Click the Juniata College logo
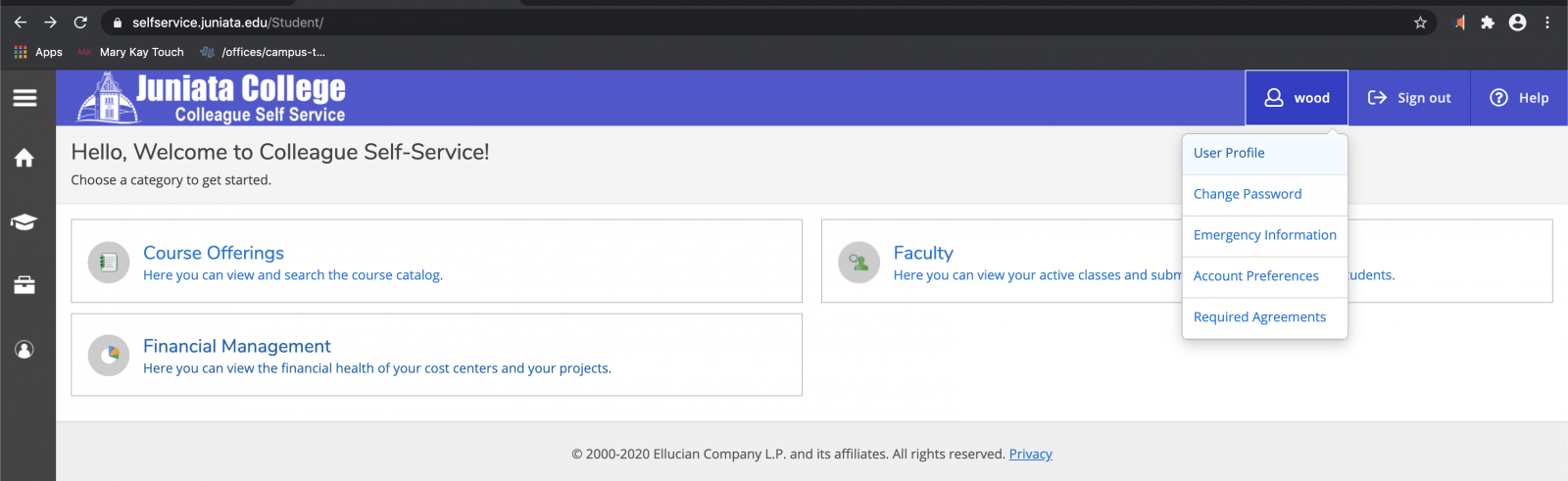This screenshot has width=1568, height=481. point(212,98)
